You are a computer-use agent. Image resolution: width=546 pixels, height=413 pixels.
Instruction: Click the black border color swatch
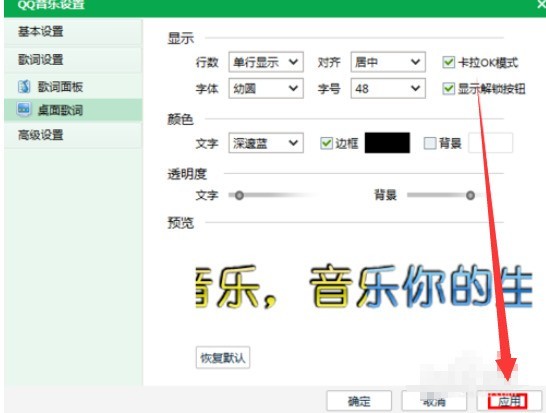click(x=387, y=143)
